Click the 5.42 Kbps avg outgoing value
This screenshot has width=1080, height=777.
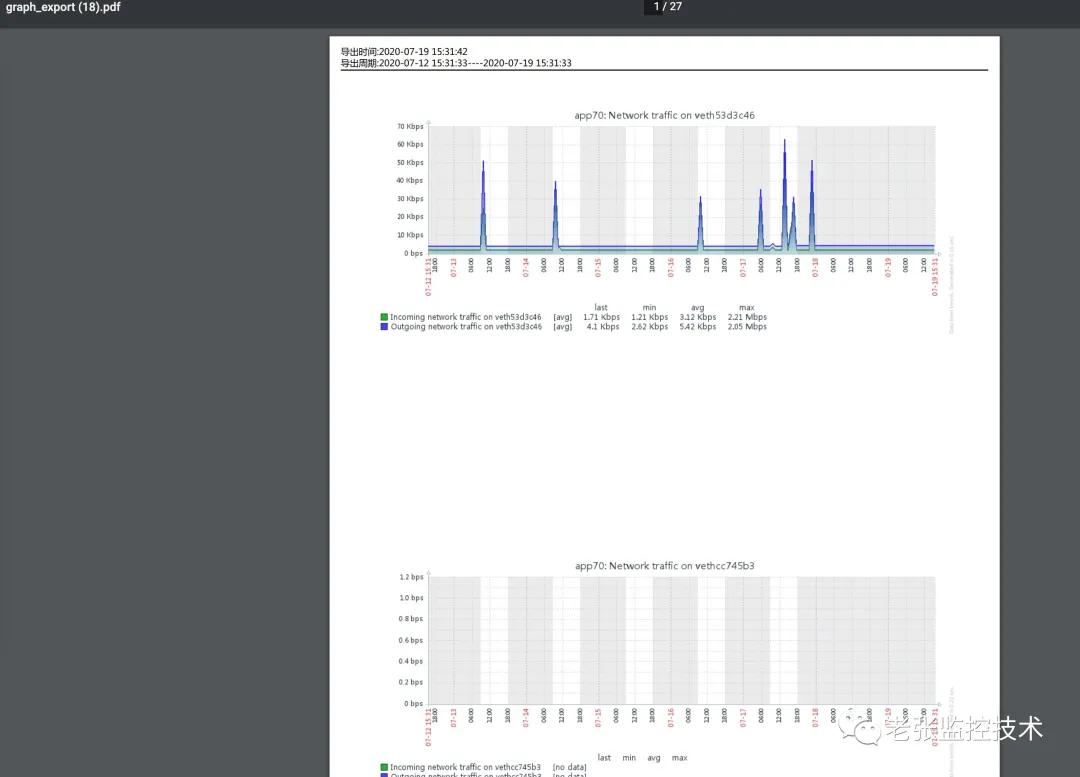pyautogui.click(x=698, y=327)
